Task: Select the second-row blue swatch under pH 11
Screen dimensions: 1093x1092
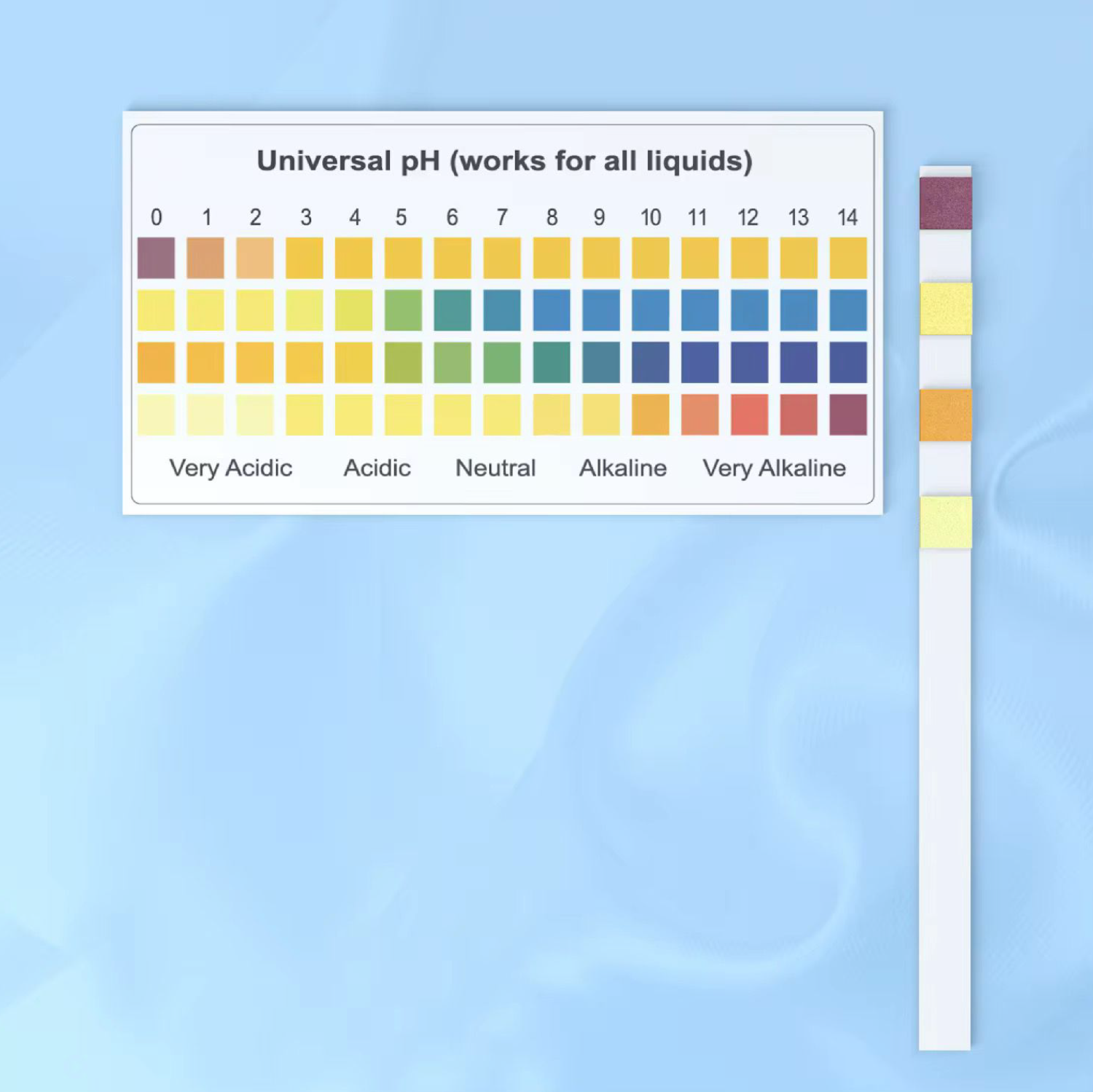Action: [x=700, y=310]
